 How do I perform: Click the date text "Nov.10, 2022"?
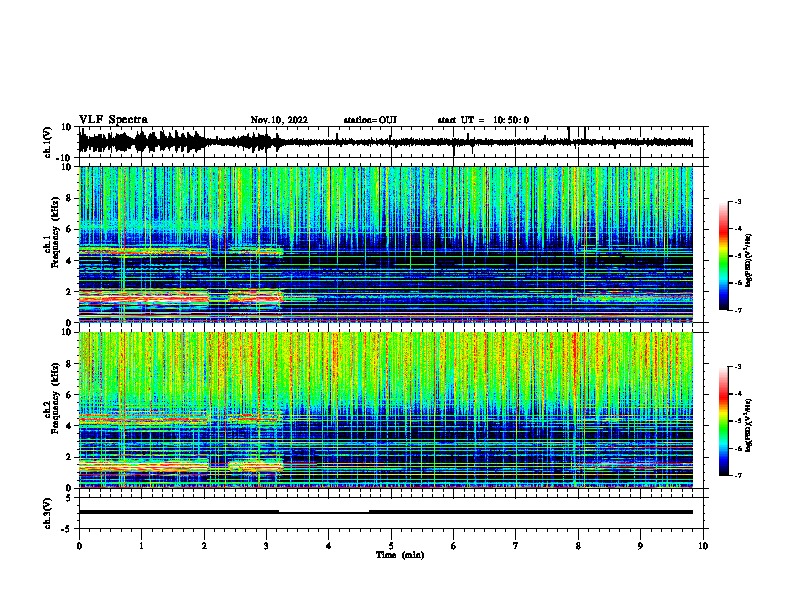[x=279, y=120]
